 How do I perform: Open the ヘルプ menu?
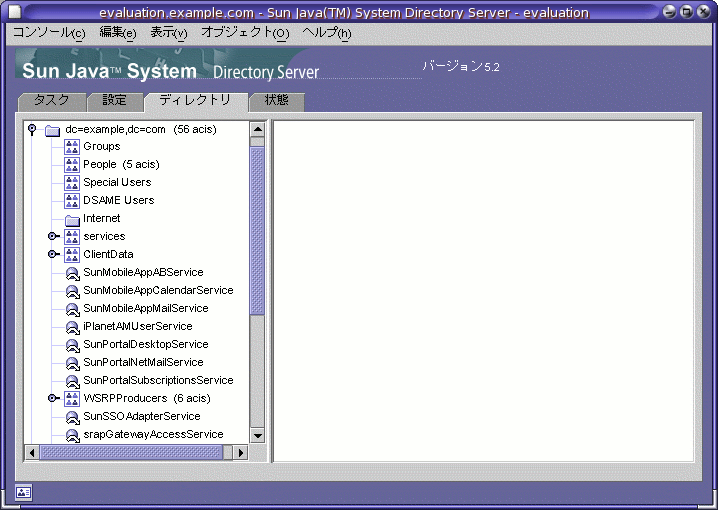[x=327, y=33]
